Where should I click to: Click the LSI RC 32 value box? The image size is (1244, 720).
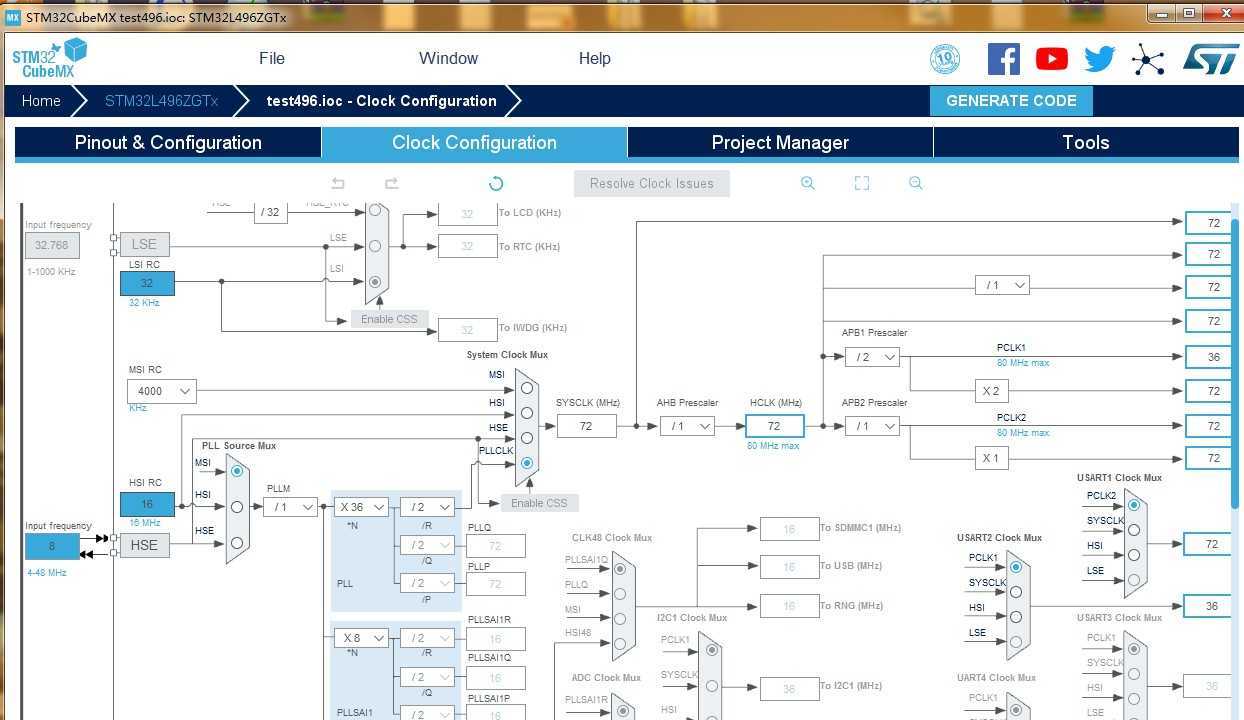147,283
